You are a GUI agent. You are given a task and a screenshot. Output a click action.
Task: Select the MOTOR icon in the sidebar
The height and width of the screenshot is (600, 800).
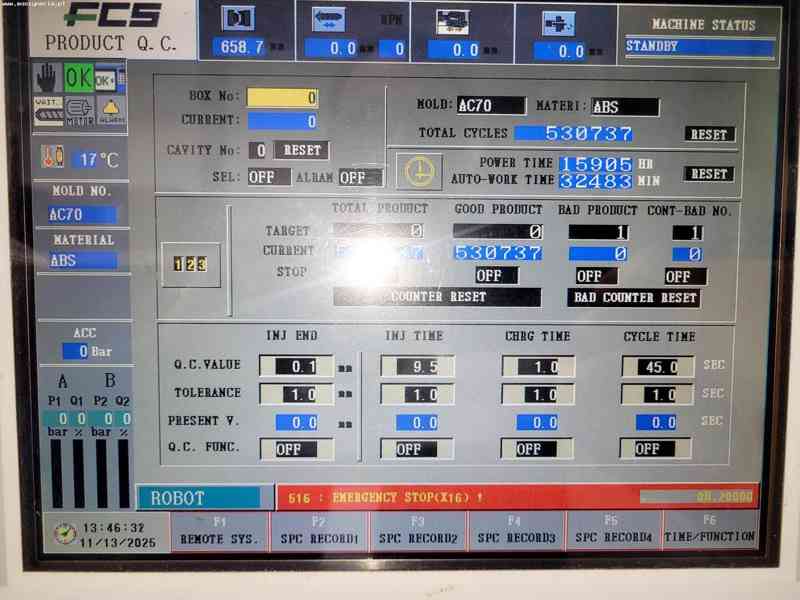click(80, 111)
